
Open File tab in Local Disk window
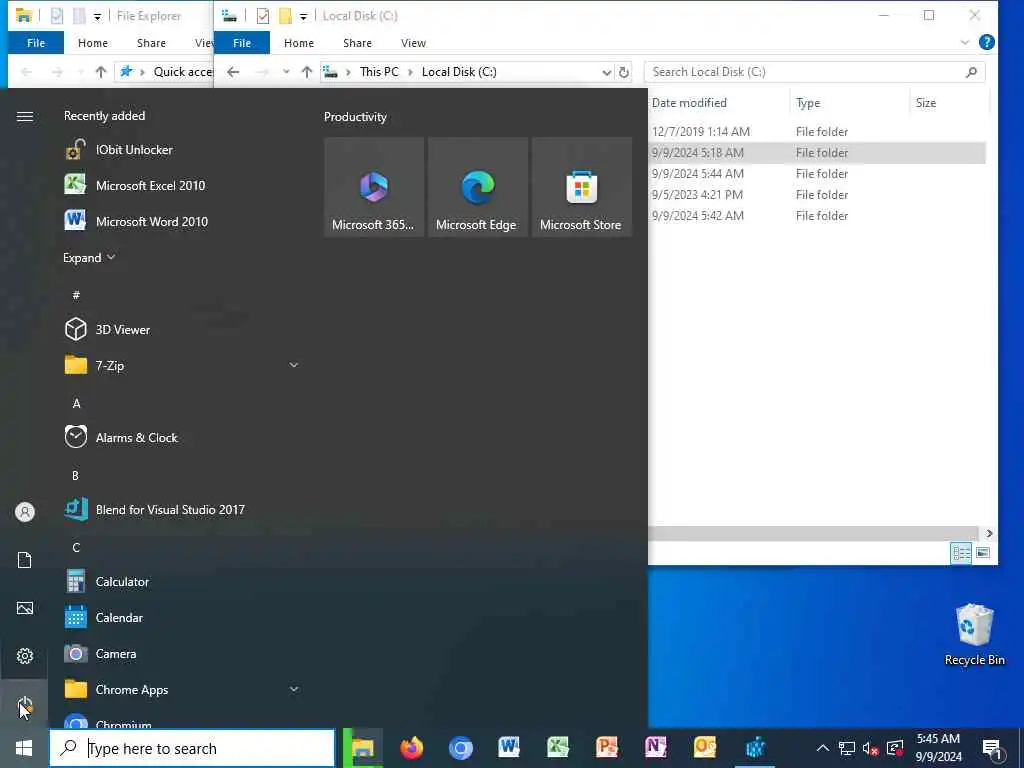tap(242, 43)
